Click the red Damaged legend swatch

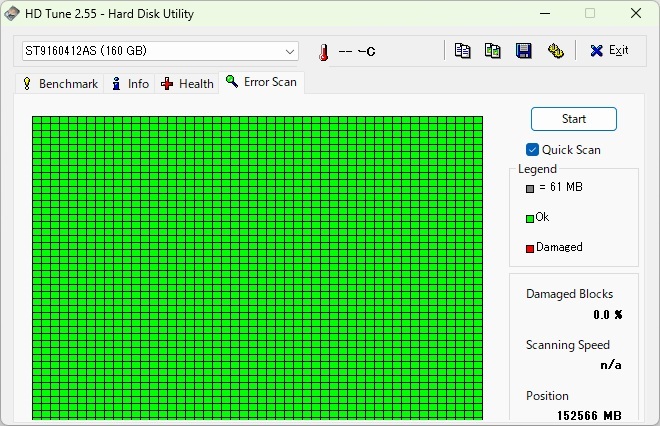pyautogui.click(x=530, y=249)
